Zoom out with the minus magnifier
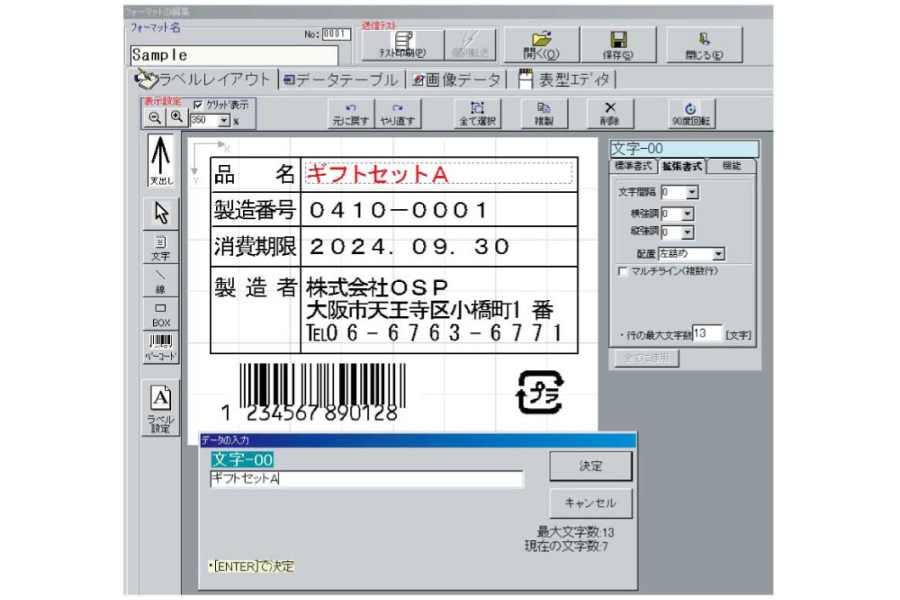This screenshot has height=600, width=900. coord(154,118)
